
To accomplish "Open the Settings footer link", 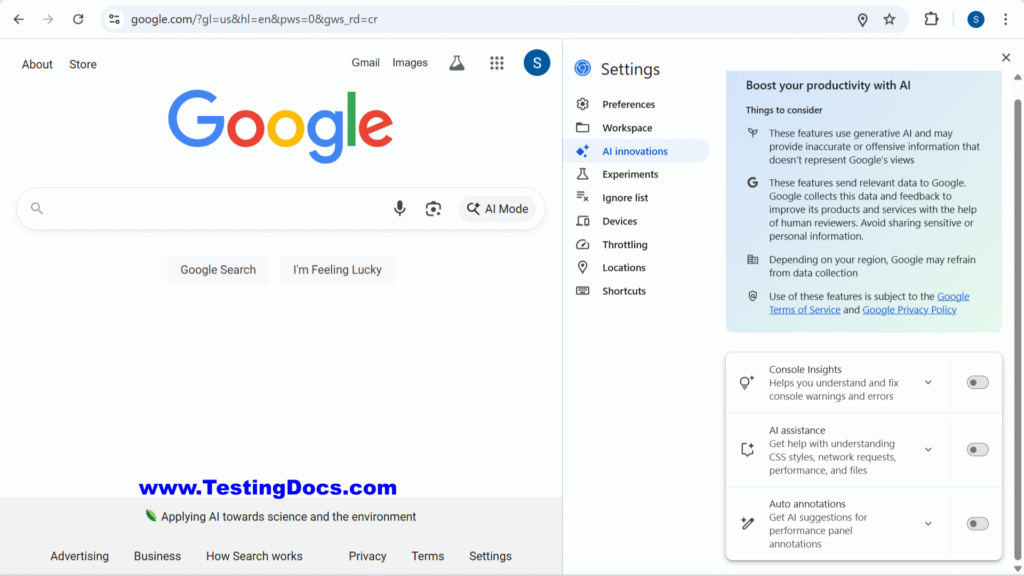I will point(490,556).
